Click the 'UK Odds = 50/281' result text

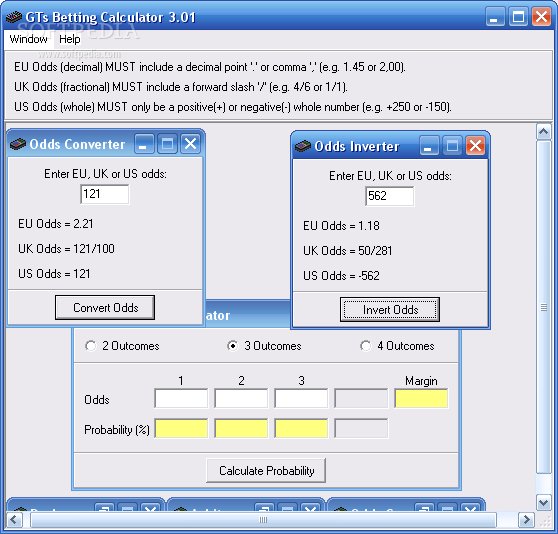[347, 250]
